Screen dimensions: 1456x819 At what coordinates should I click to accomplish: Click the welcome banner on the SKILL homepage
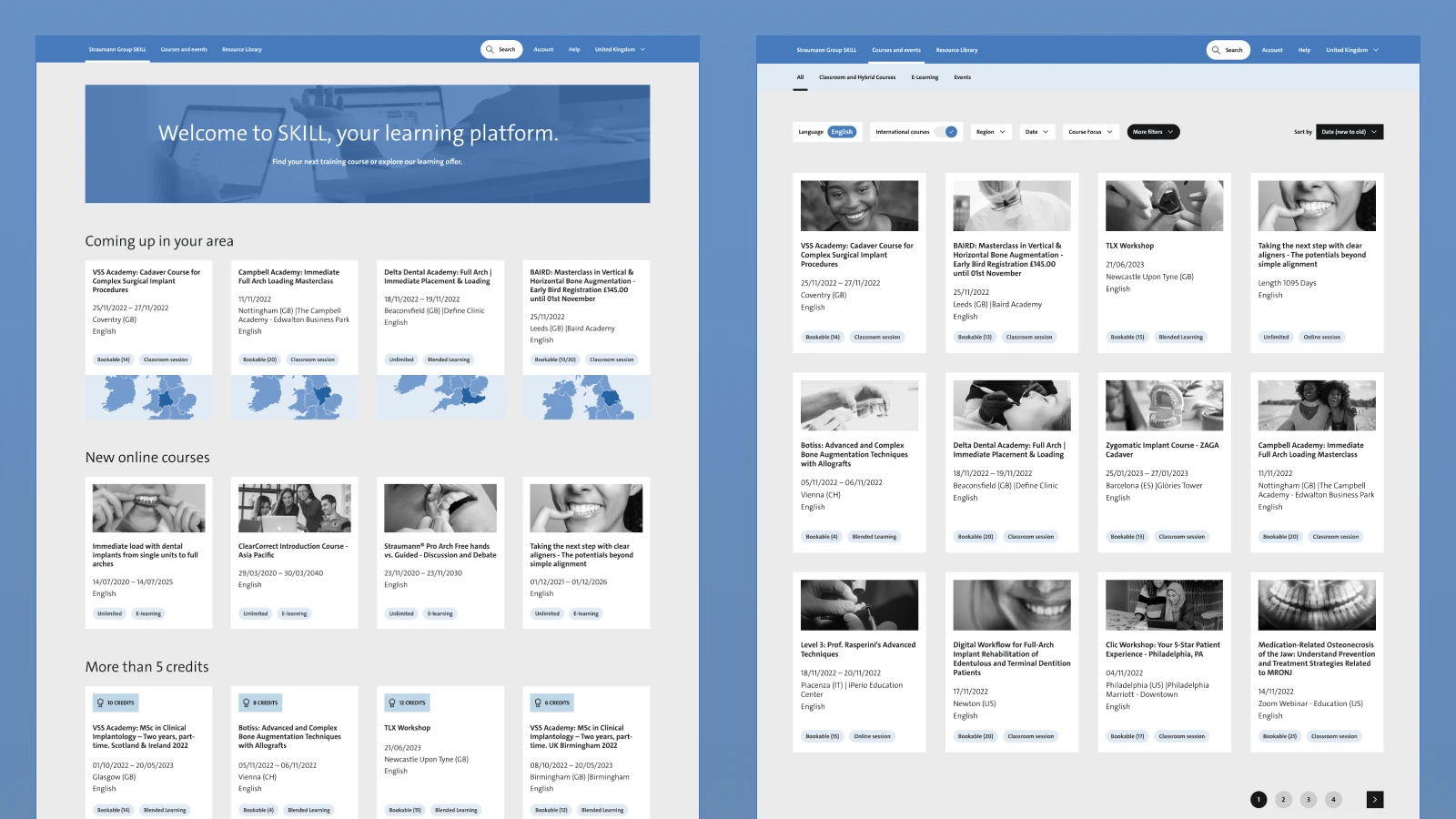click(367, 144)
